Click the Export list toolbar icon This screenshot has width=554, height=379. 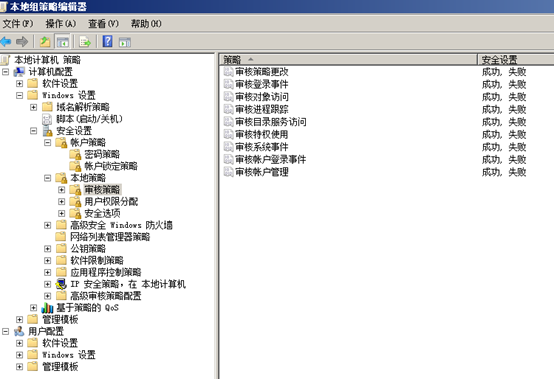click(x=85, y=42)
